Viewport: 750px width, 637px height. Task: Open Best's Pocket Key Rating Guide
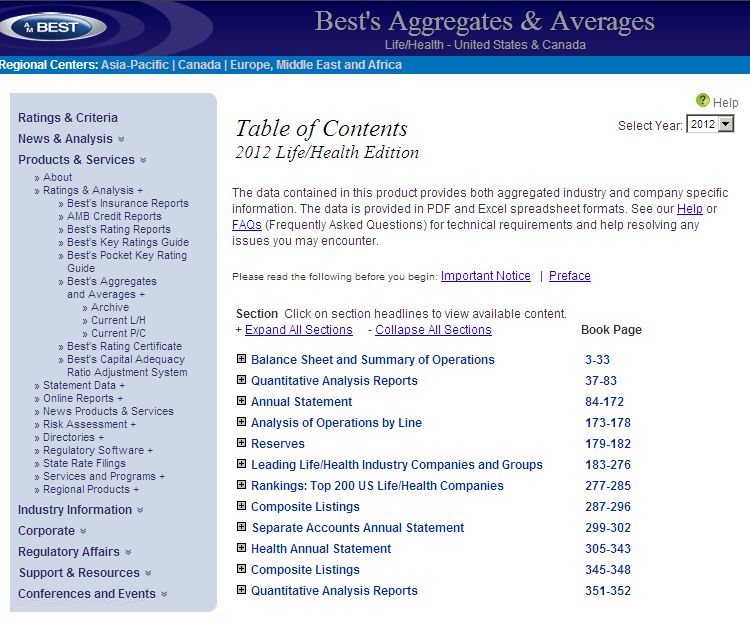[x=127, y=262]
